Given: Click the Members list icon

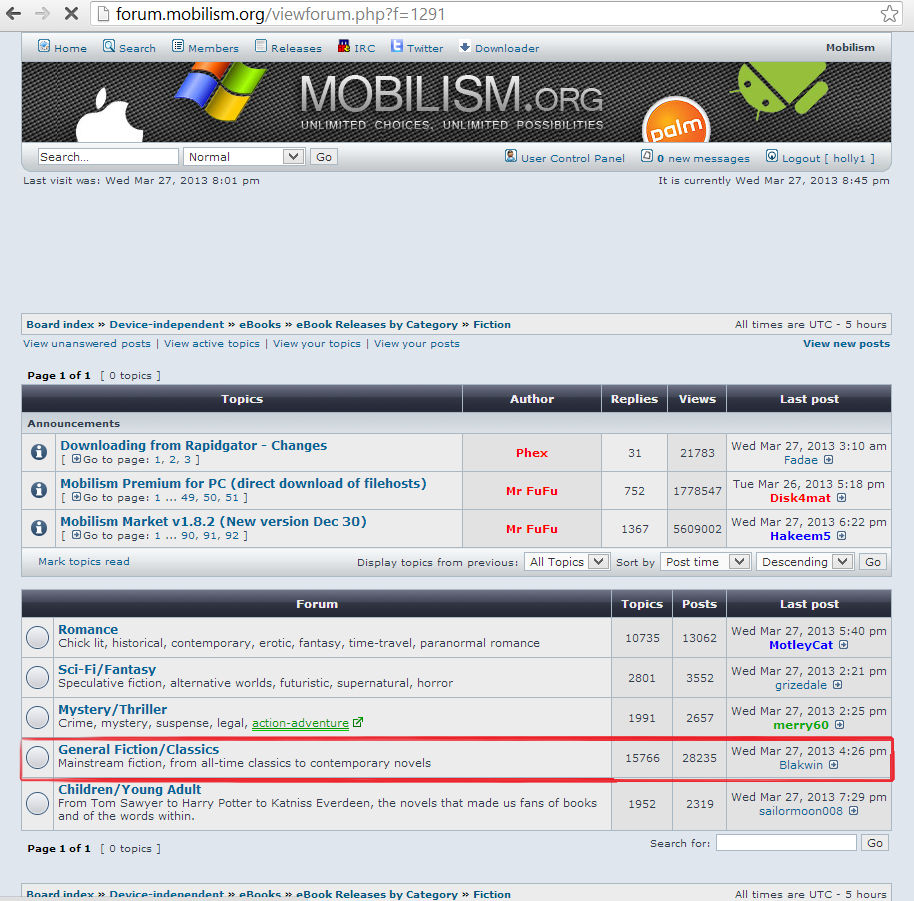Looking at the screenshot, I should 178,46.
